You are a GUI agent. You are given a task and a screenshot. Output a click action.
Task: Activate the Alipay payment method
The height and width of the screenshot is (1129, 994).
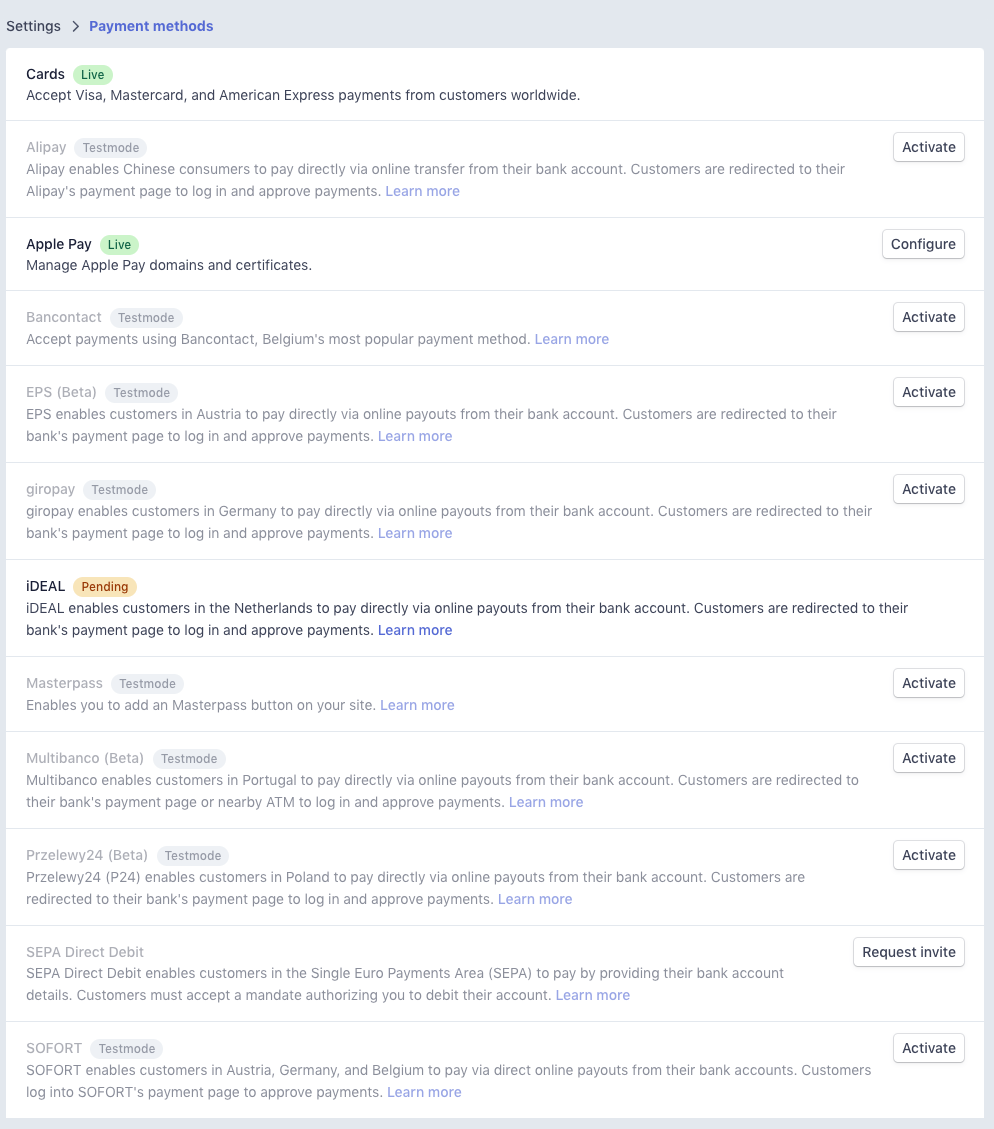928,147
